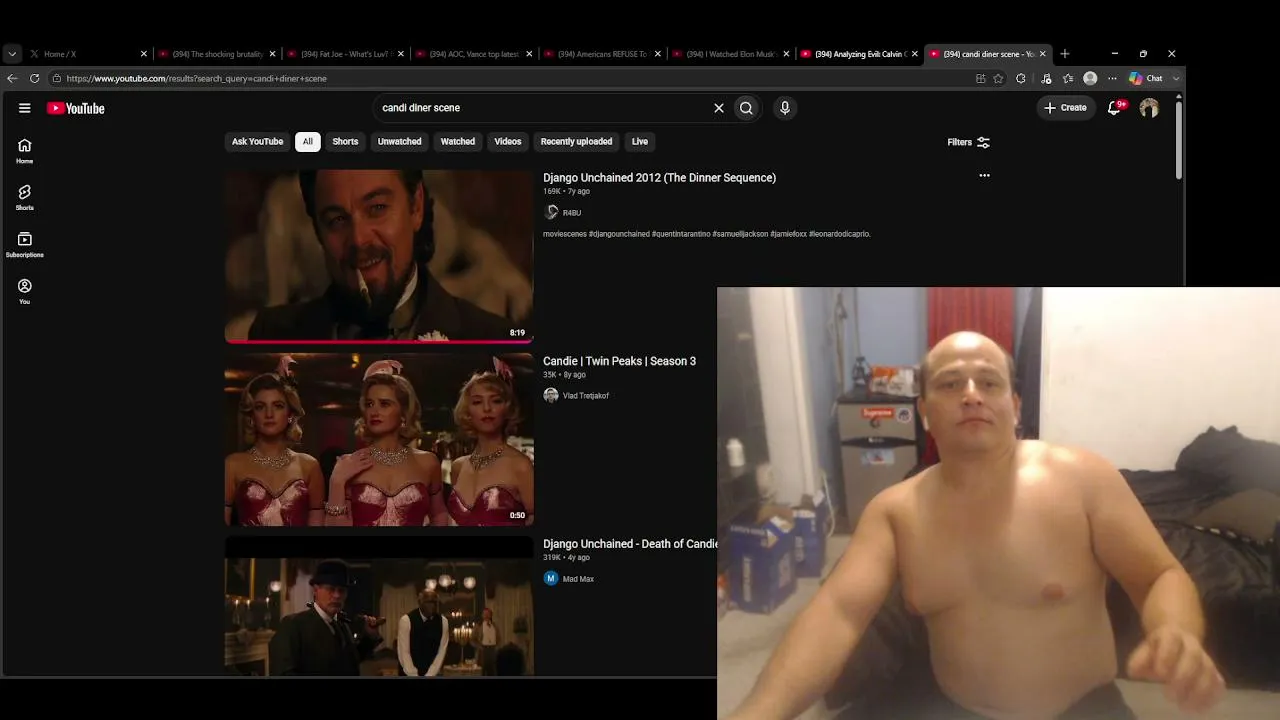Click the browser address bar URL
The image size is (1280, 720).
(196, 78)
